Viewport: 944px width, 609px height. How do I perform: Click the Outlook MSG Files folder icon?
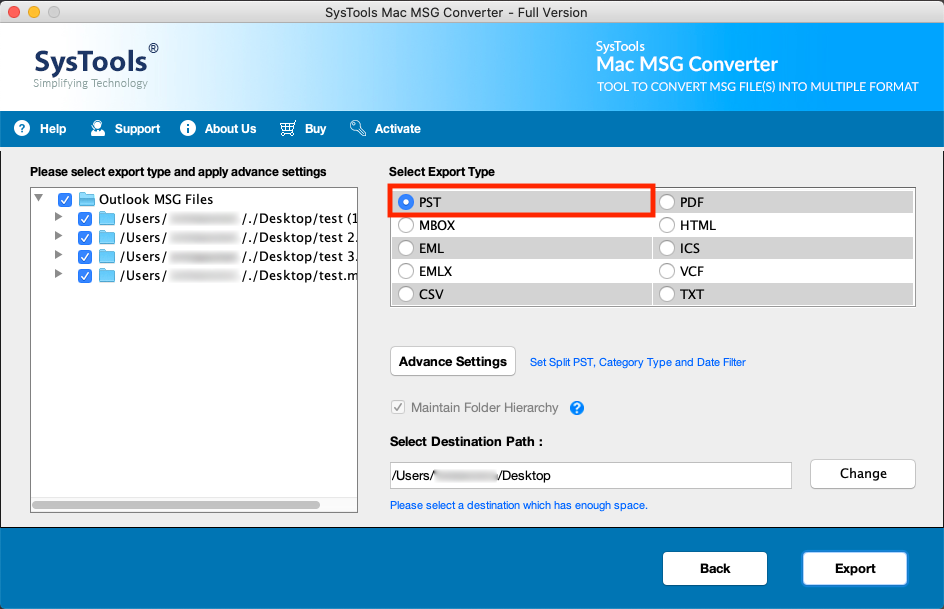(x=87, y=199)
